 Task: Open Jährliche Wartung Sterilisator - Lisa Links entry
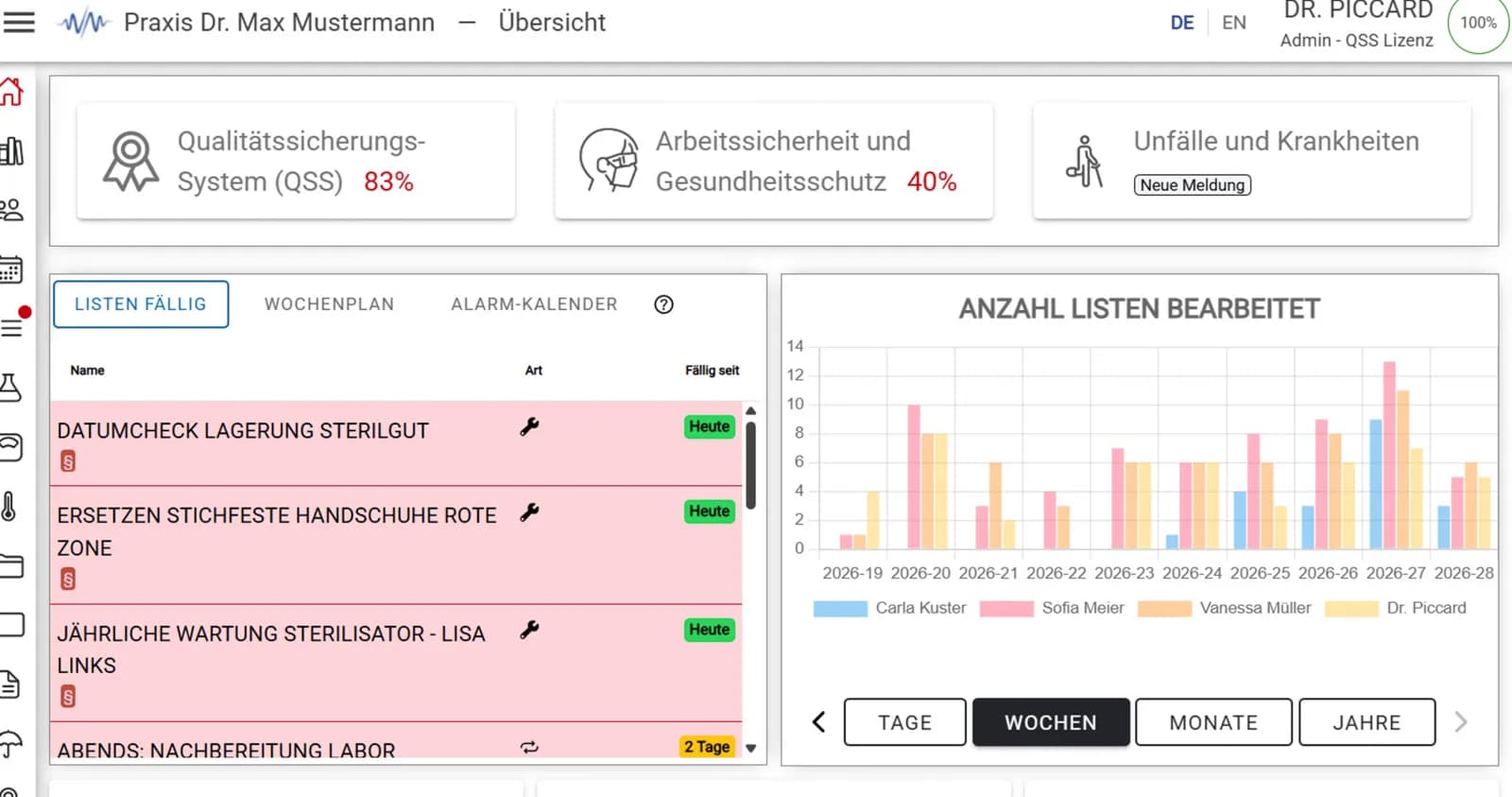(x=396, y=663)
